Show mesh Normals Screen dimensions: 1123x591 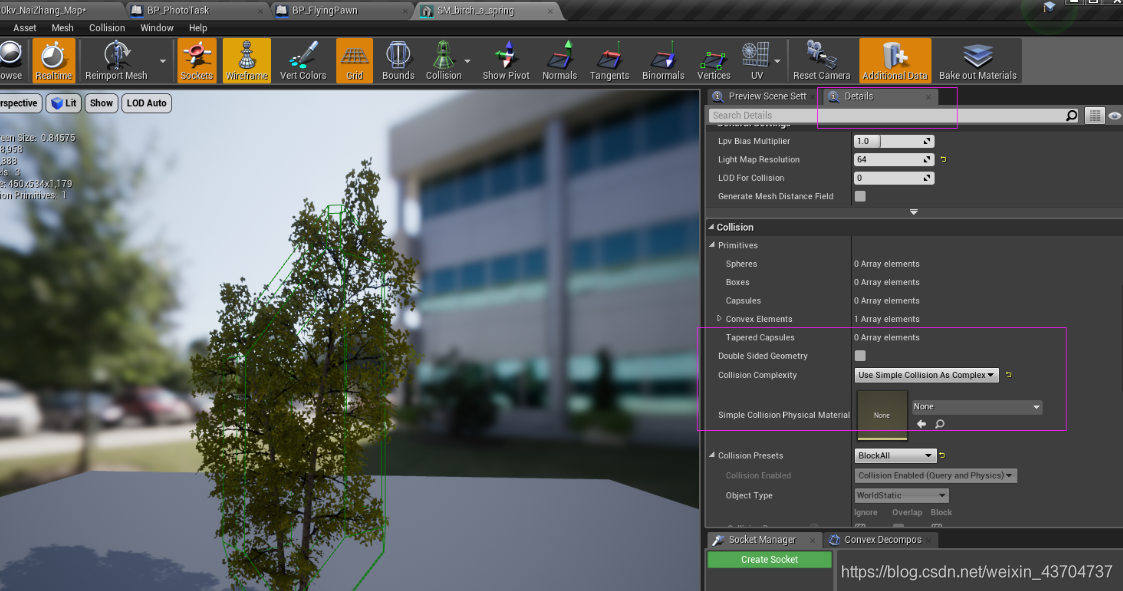pyautogui.click(x=559, y=61)
